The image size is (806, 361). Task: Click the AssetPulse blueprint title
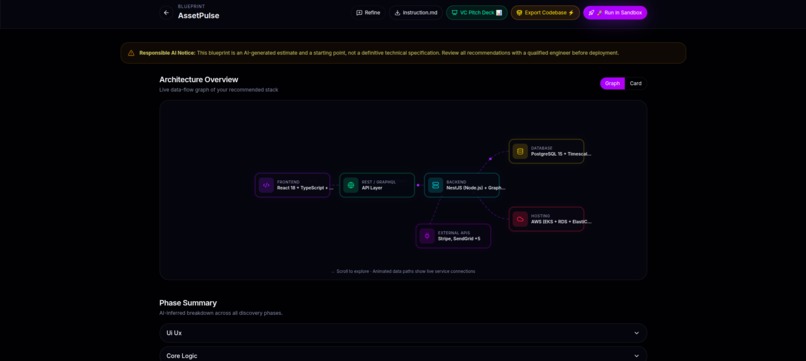(198, 15)
